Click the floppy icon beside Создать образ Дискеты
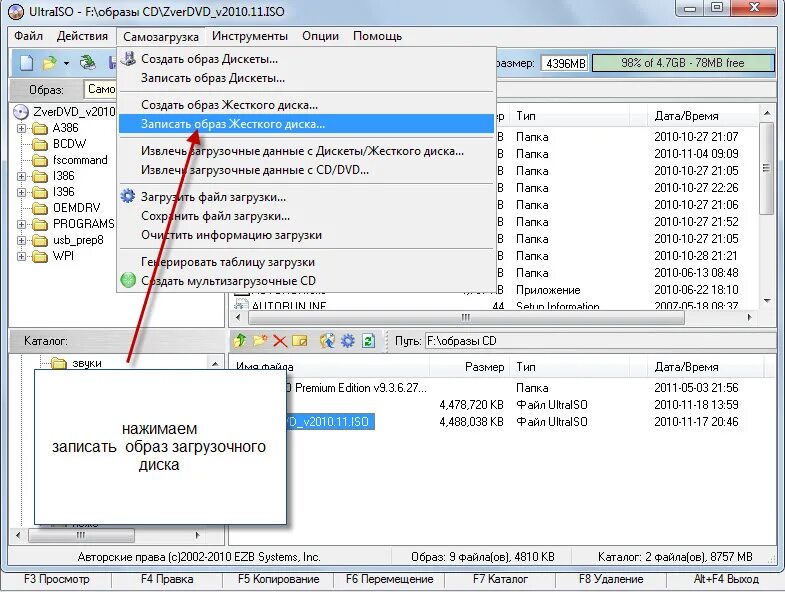This screenshot has width=785, height=592. [129, 59]
